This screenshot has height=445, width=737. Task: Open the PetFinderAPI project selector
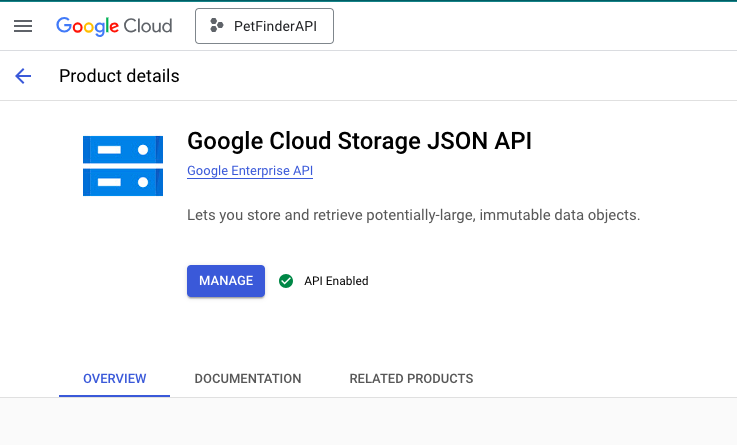pyautogui.click(x=264, y=26)
